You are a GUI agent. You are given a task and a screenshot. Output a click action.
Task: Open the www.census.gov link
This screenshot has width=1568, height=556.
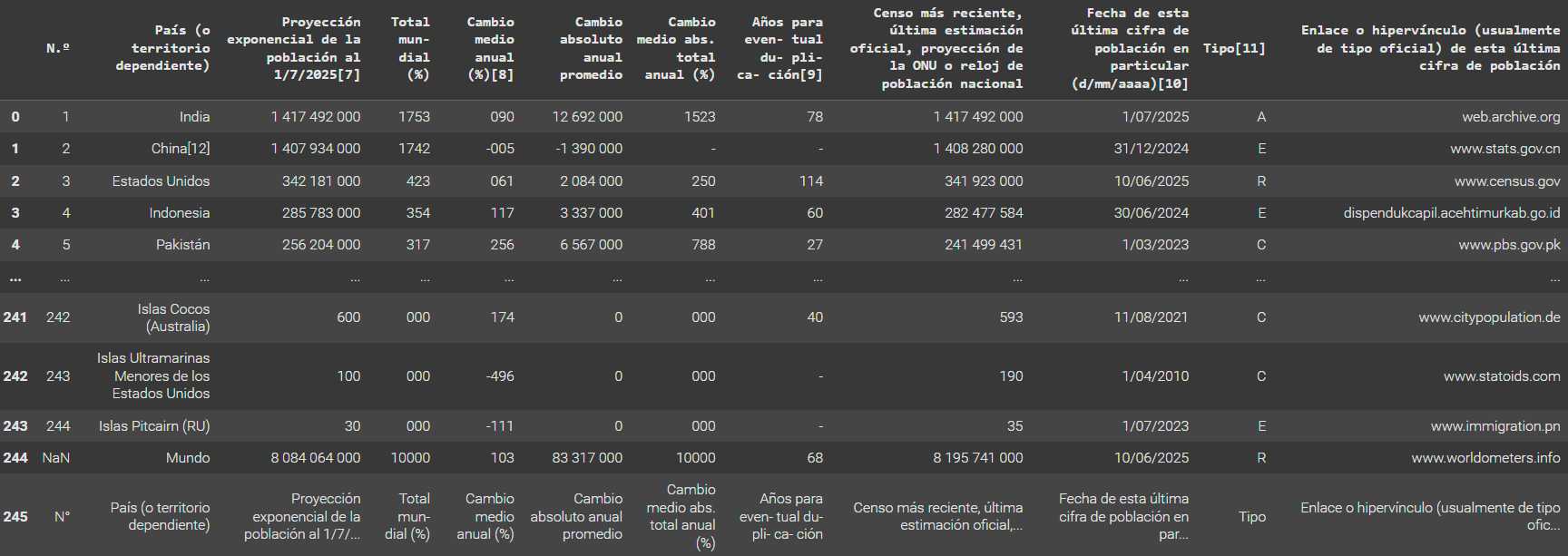point(1506,181)
